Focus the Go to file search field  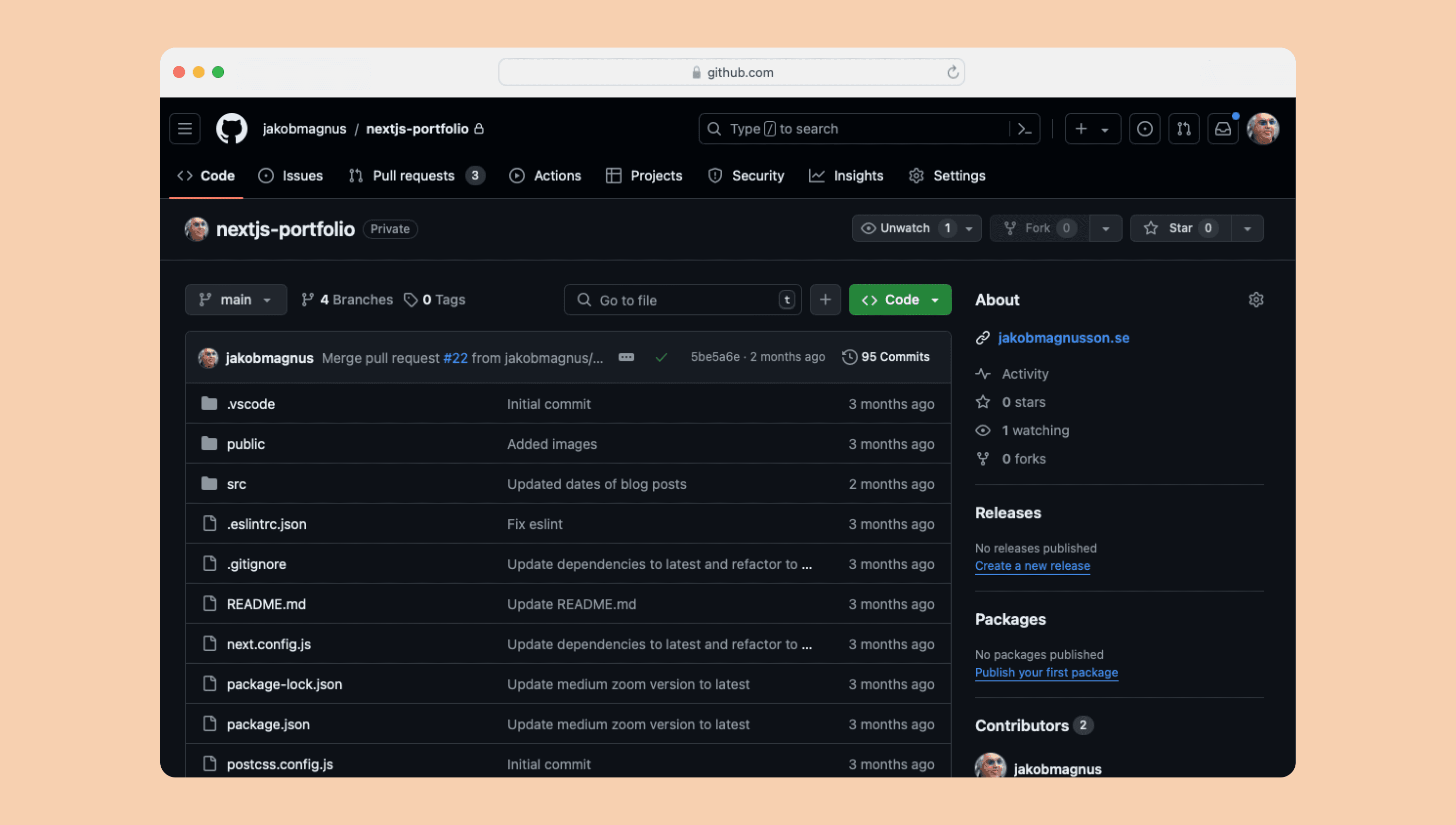683,300
